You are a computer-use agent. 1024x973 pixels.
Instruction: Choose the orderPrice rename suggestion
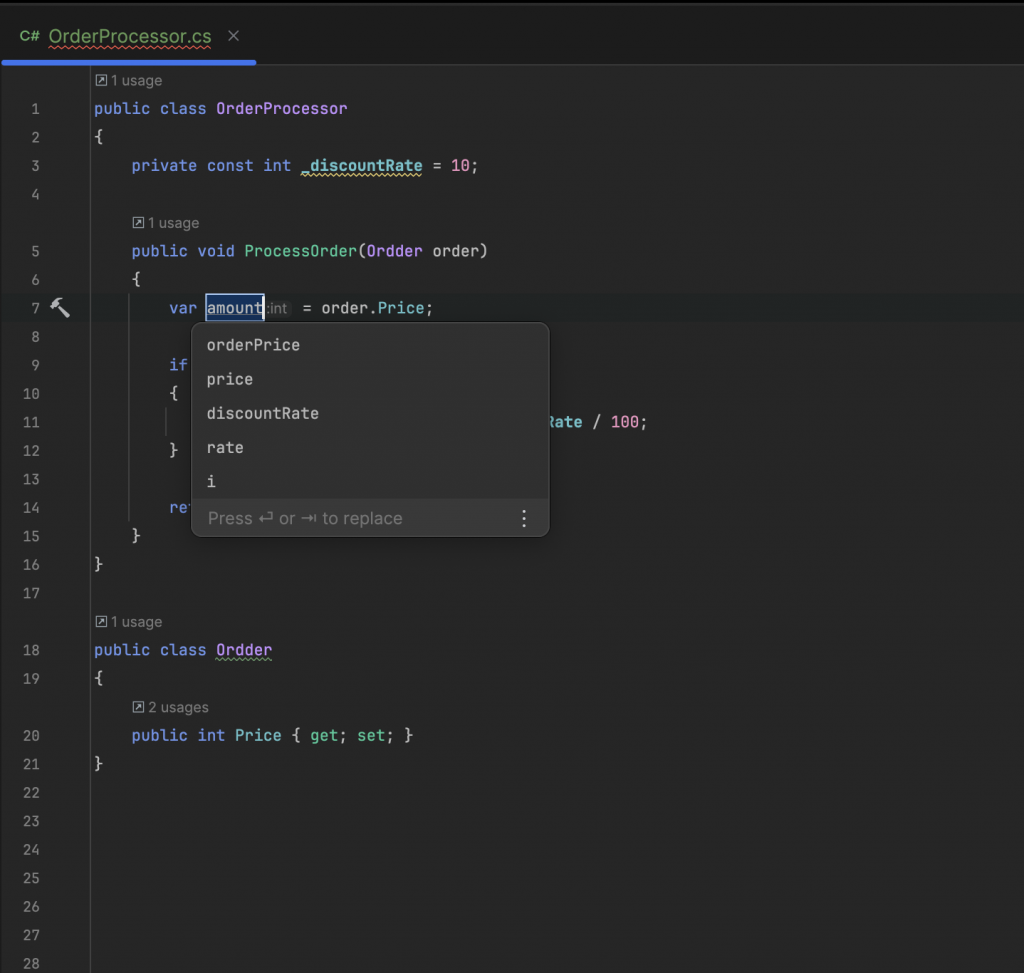(x=370, y=345)
